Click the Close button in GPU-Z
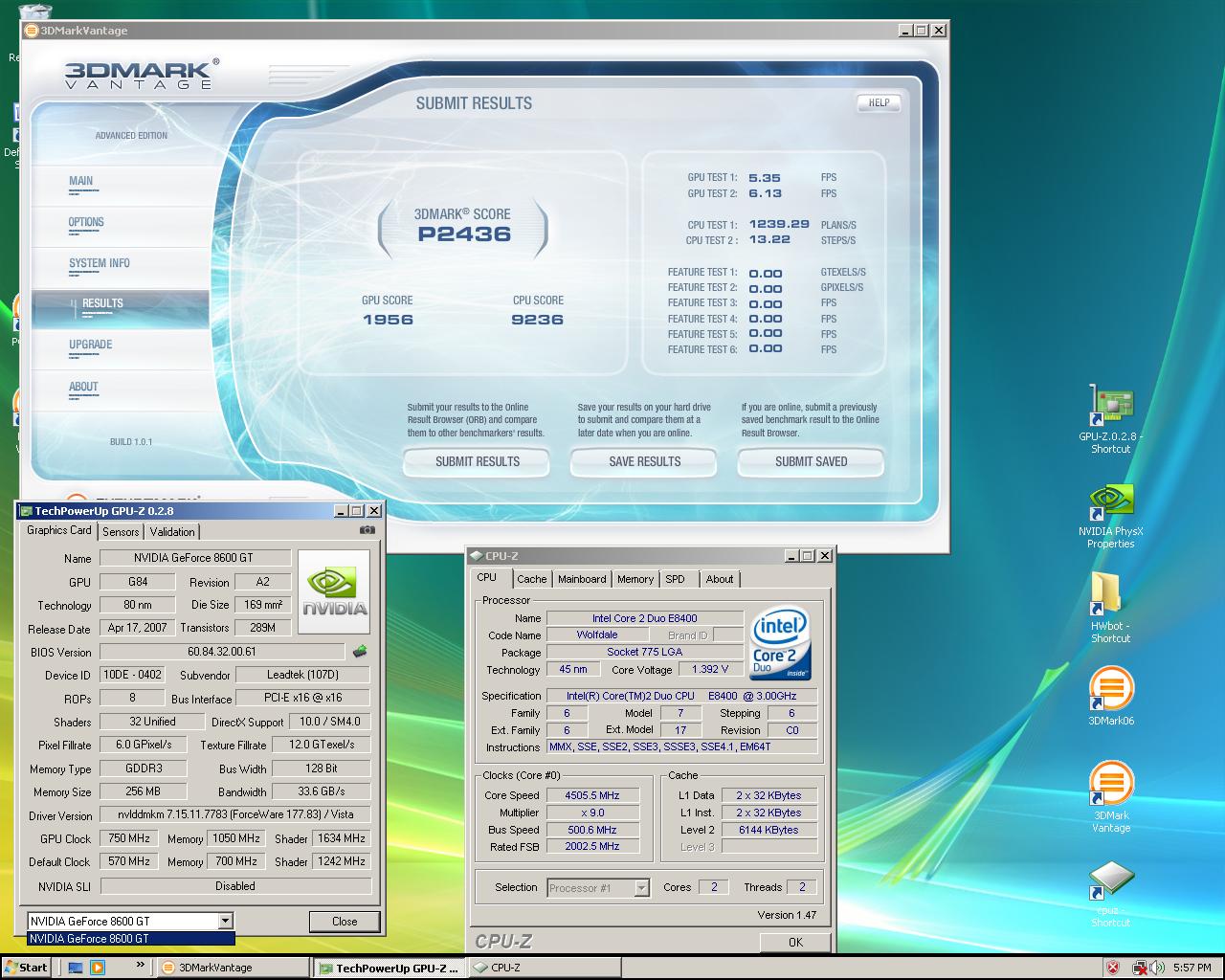 345,922
